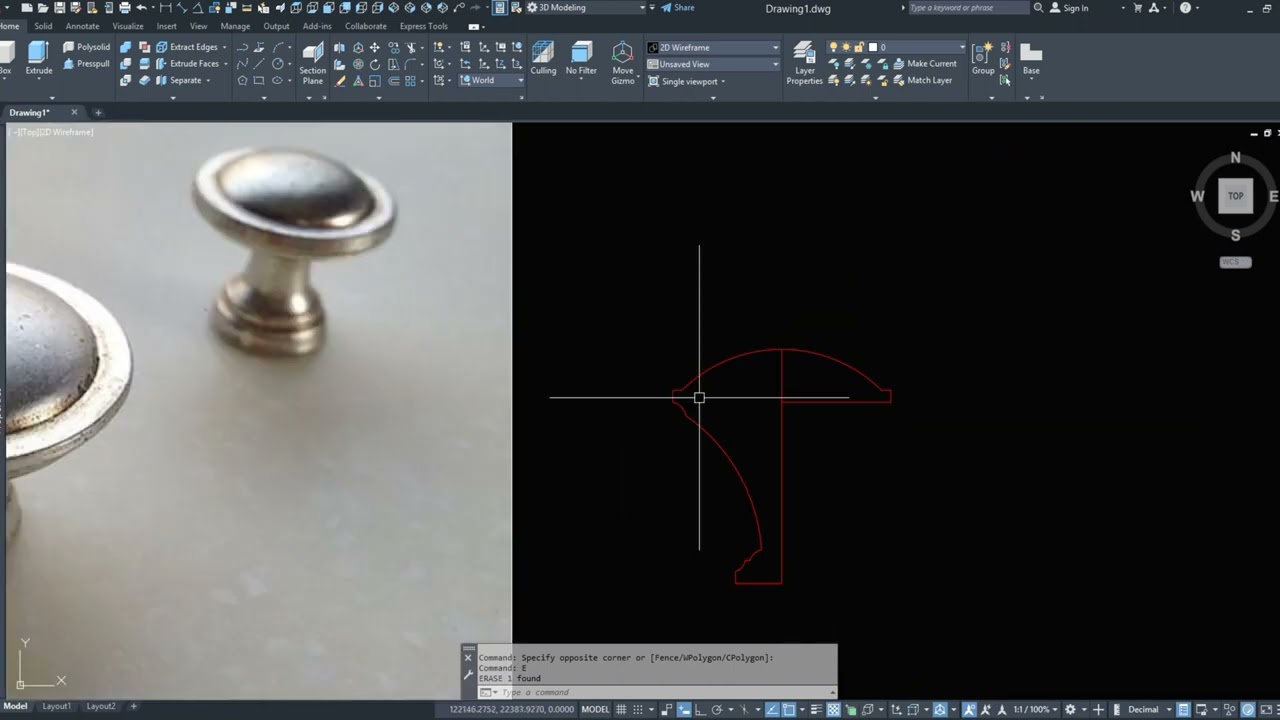The image size is (1280, 720).
Task: Select the Extrude tool
Action: [x=39, y=58]
